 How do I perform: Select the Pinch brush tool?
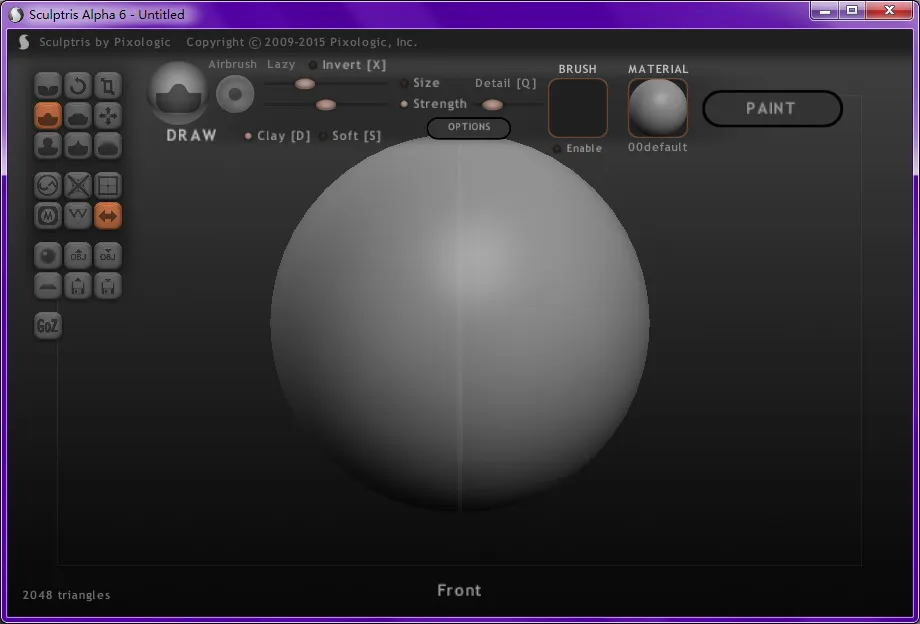coord(78,146)
